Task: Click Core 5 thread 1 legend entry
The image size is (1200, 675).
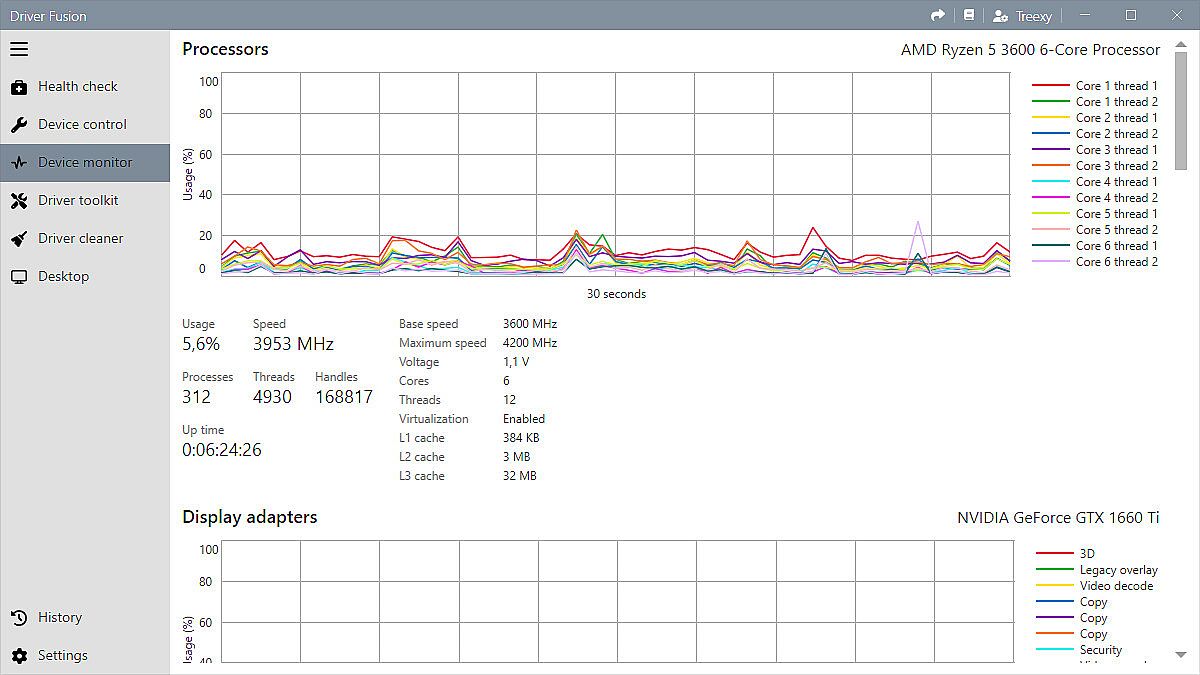Action: click(x=1095, y=214)
